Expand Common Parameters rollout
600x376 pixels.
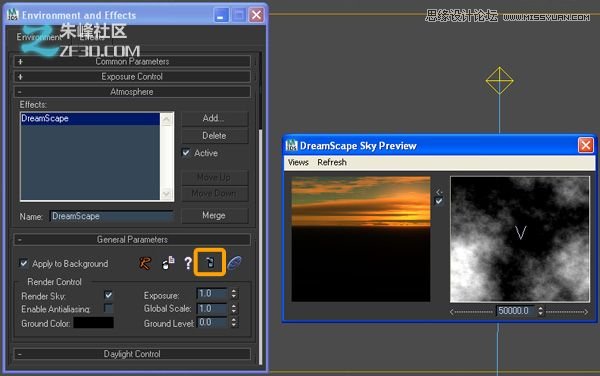pos(132,62)
